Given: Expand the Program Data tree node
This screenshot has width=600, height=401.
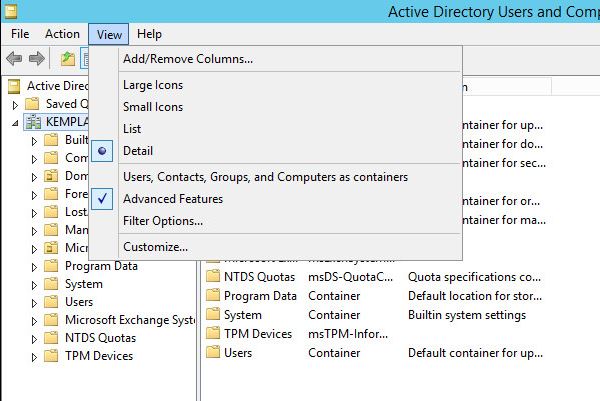Looking at the screenshot, I should coord(34,267).
